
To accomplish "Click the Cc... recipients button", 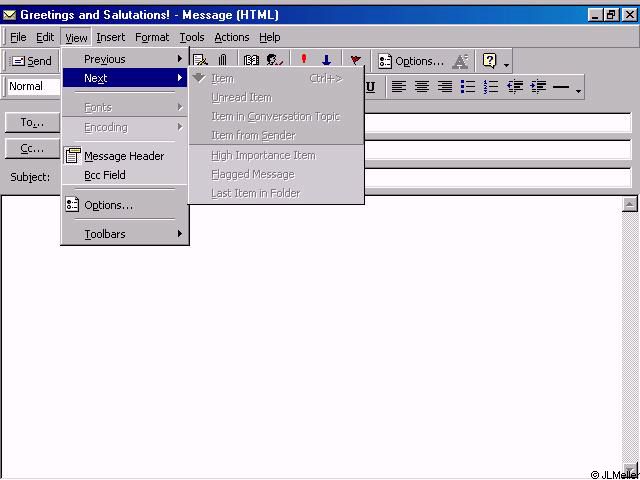I will [32, 149].
